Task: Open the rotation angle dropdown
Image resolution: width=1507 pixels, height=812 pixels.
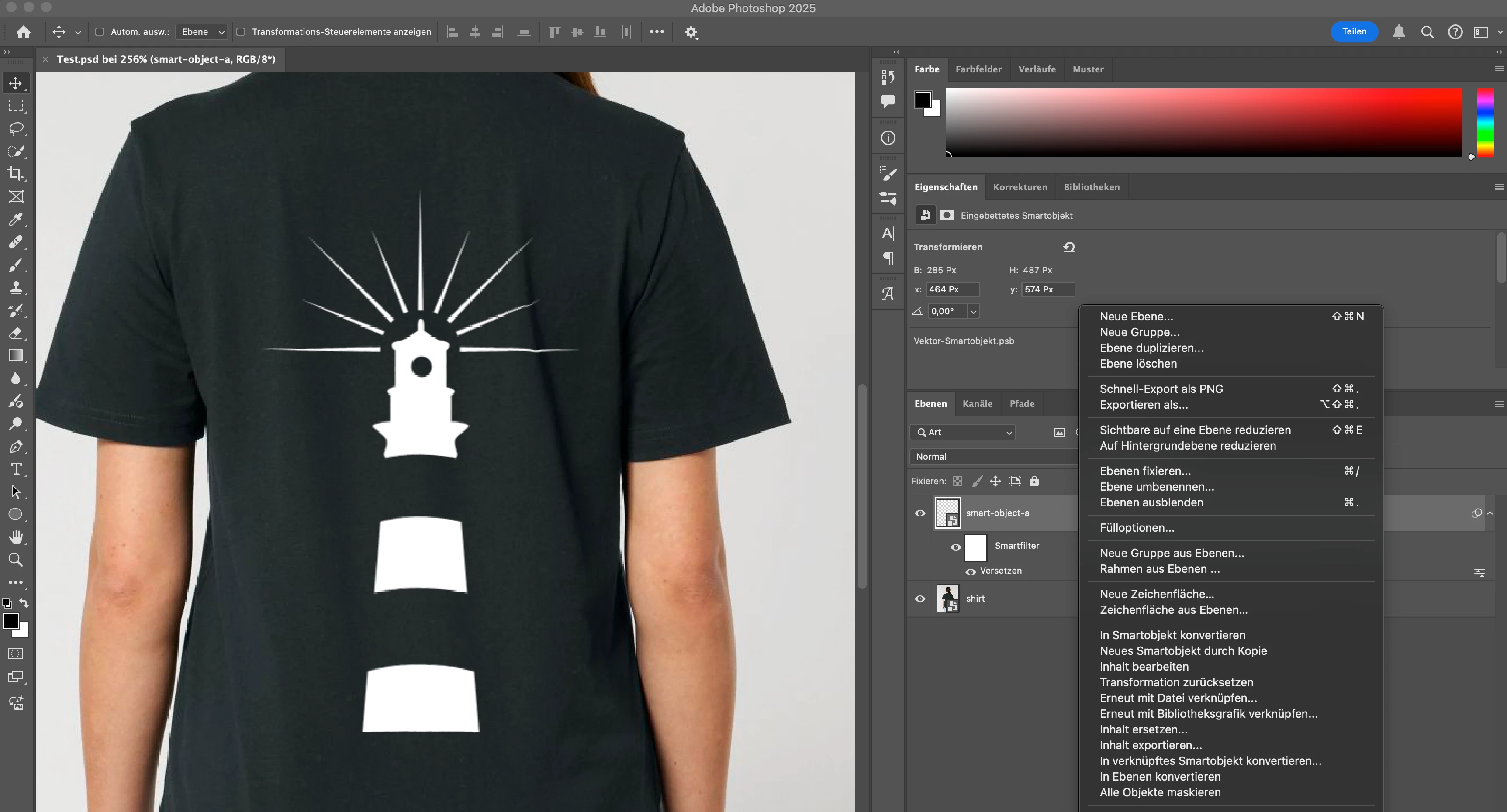Action: (x=974, y=312)
